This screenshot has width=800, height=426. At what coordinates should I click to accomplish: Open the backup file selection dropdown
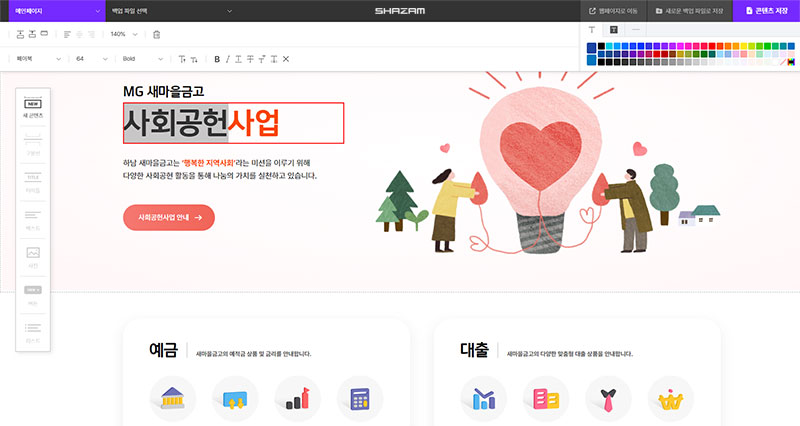(172, 11)
